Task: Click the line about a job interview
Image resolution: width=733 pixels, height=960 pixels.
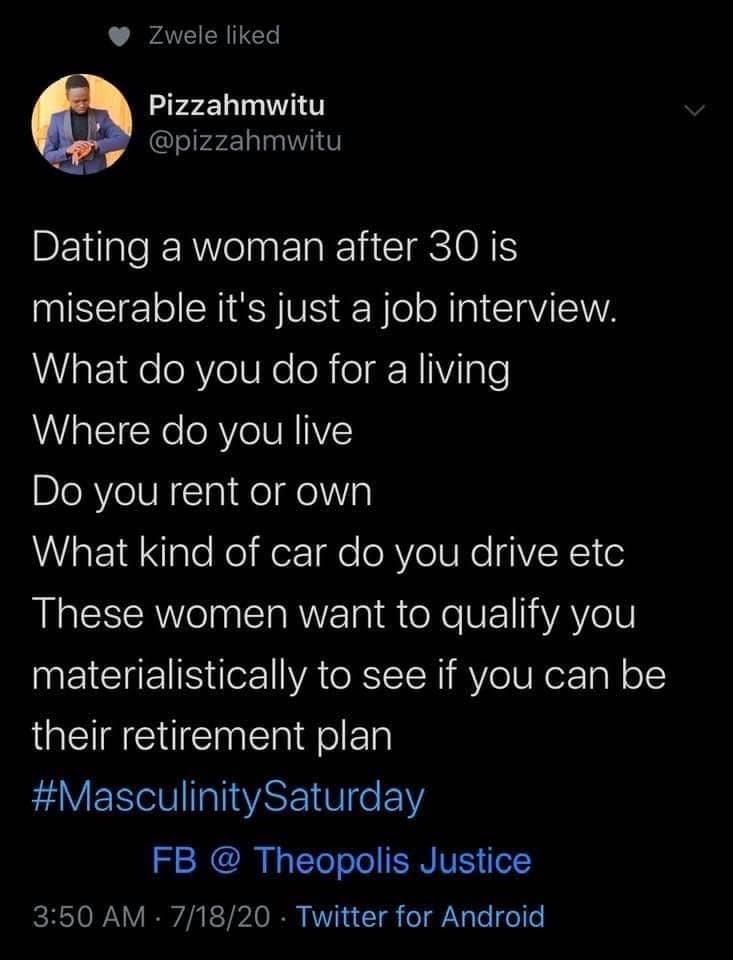Action: pyautogui.click(x=324, y=309)
